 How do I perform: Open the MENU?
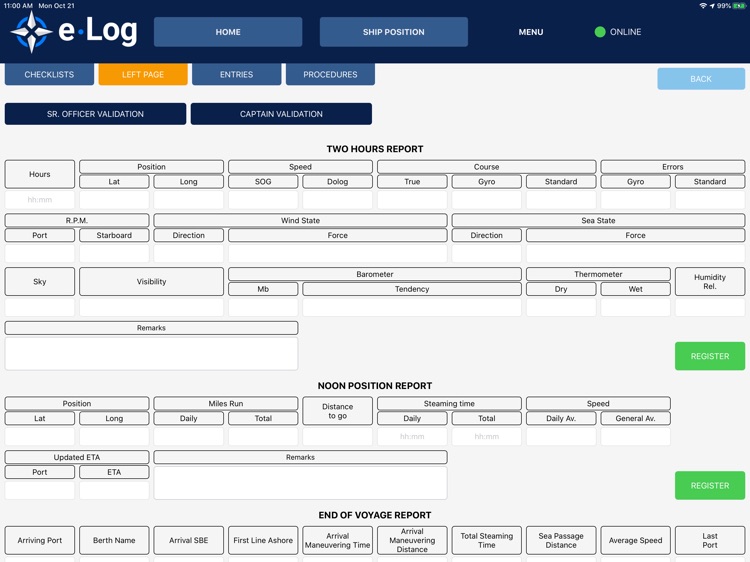click(531, 32)
